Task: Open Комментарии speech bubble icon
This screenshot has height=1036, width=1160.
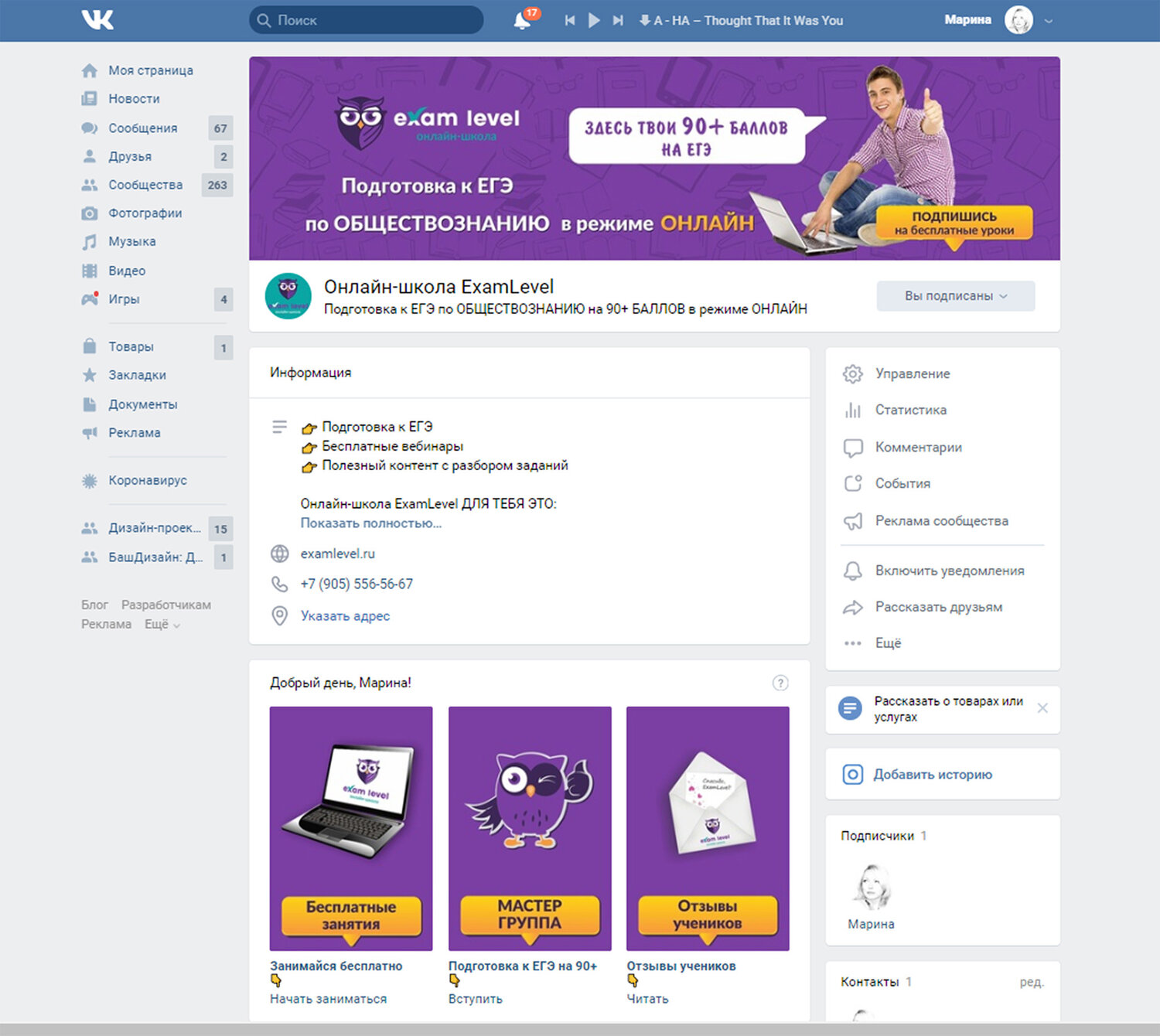Action: click(x=852, y=448)
